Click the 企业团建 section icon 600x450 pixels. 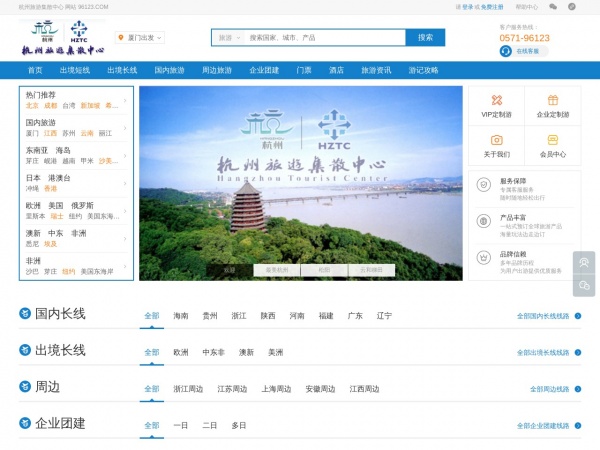[x=25, y=423]
